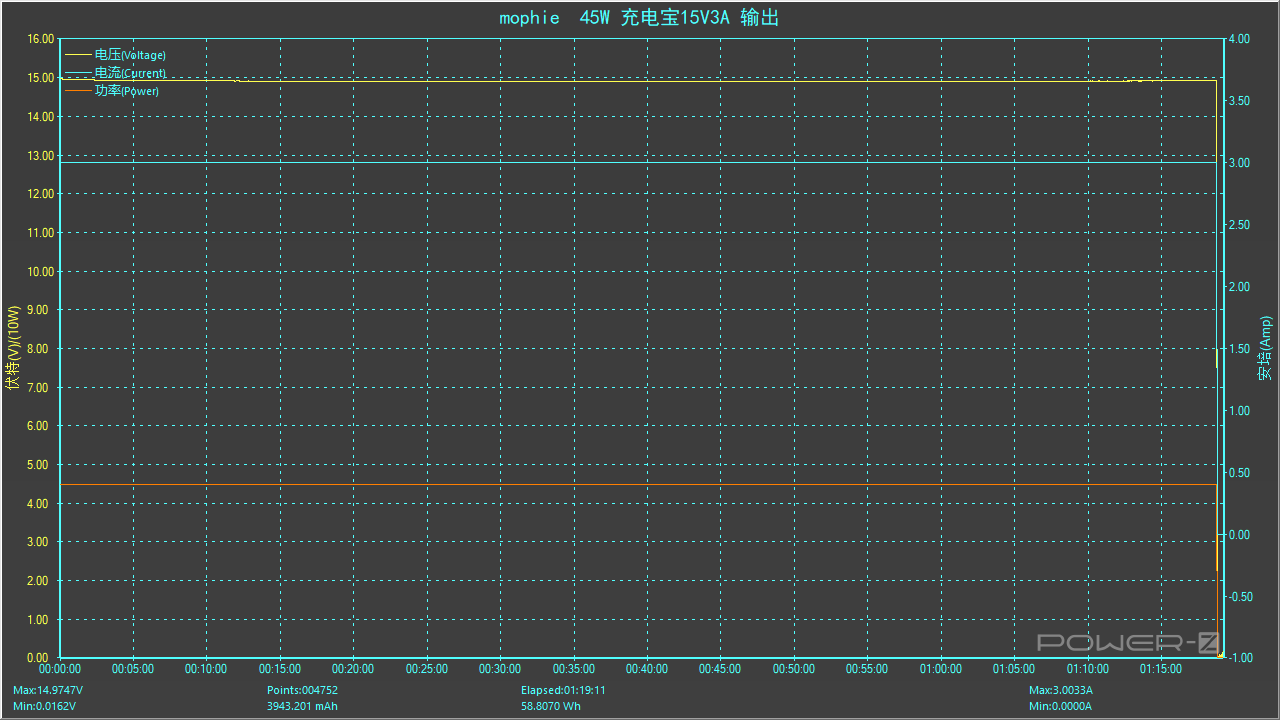Click the 10.00 voltage axis label
The height and width of the screenshot is (720, 1280).
[40, 271]
